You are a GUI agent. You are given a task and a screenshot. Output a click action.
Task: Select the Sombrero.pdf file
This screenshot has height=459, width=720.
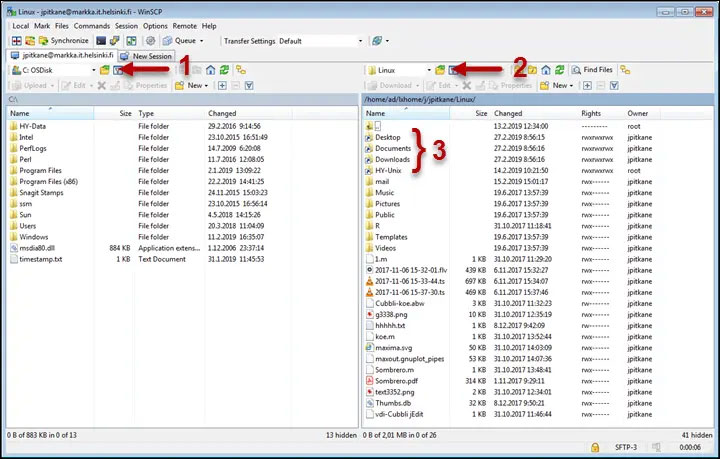coord(392,381)
